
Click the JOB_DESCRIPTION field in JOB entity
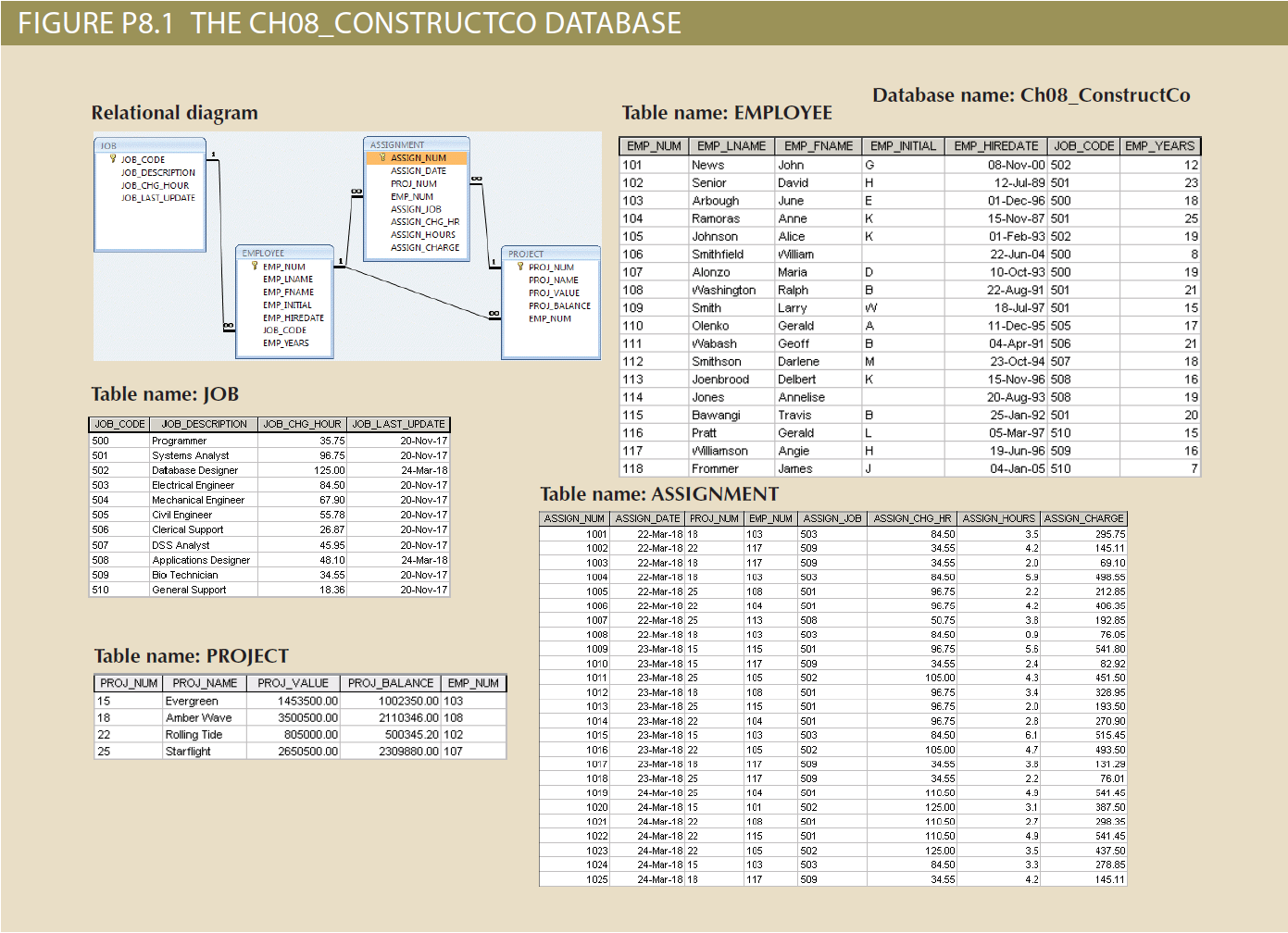(157, 172)
